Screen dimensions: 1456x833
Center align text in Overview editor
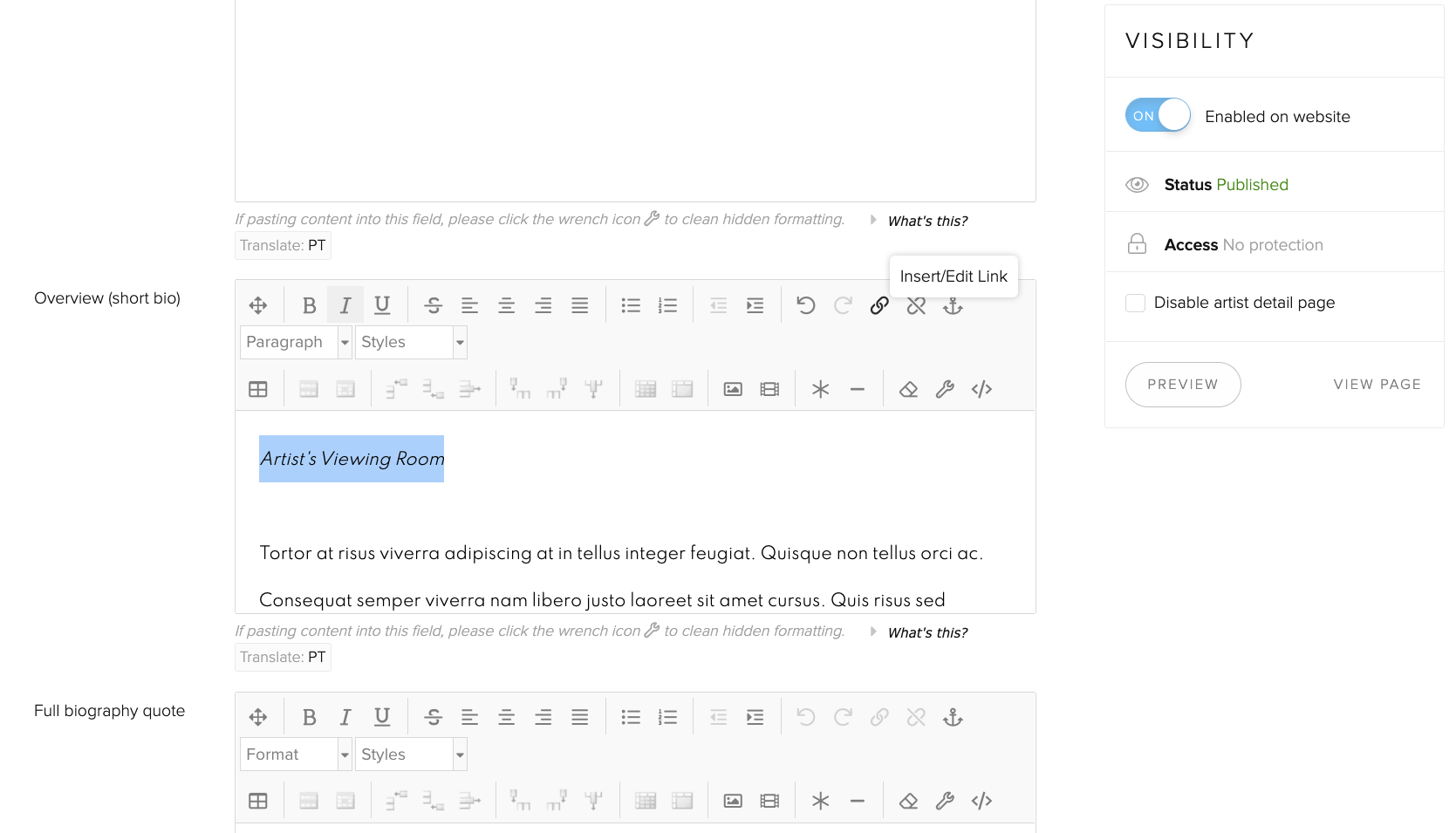507,305
